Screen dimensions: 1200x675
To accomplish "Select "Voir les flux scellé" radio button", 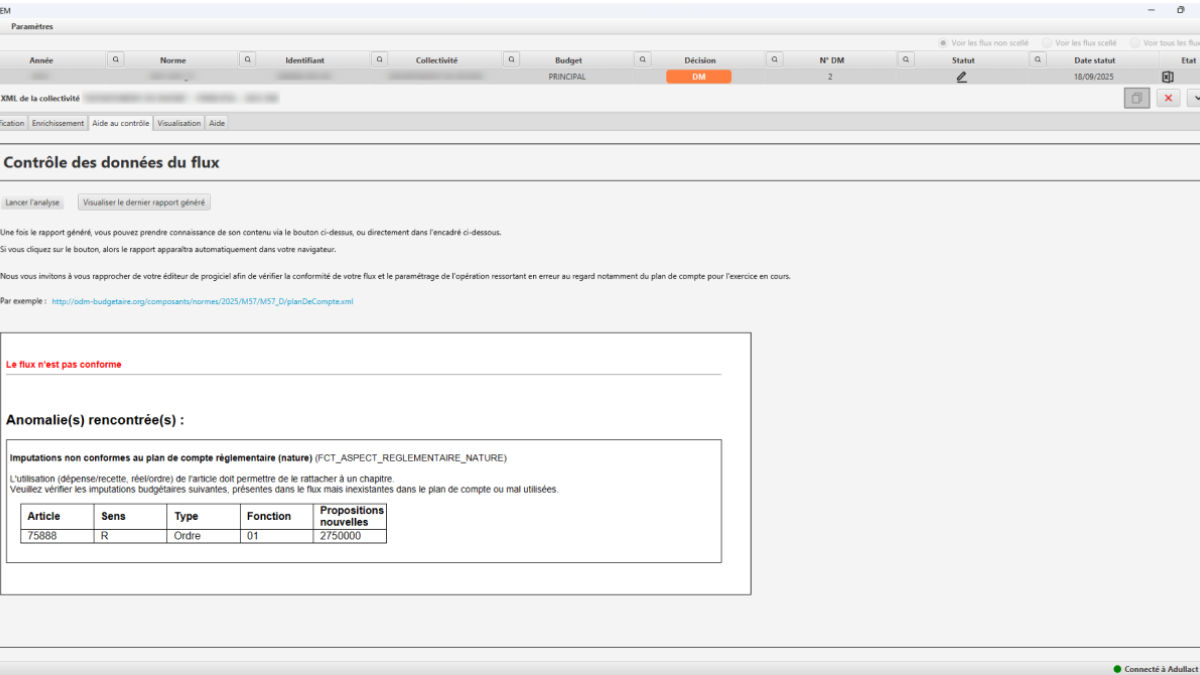I will (1047, 43).
